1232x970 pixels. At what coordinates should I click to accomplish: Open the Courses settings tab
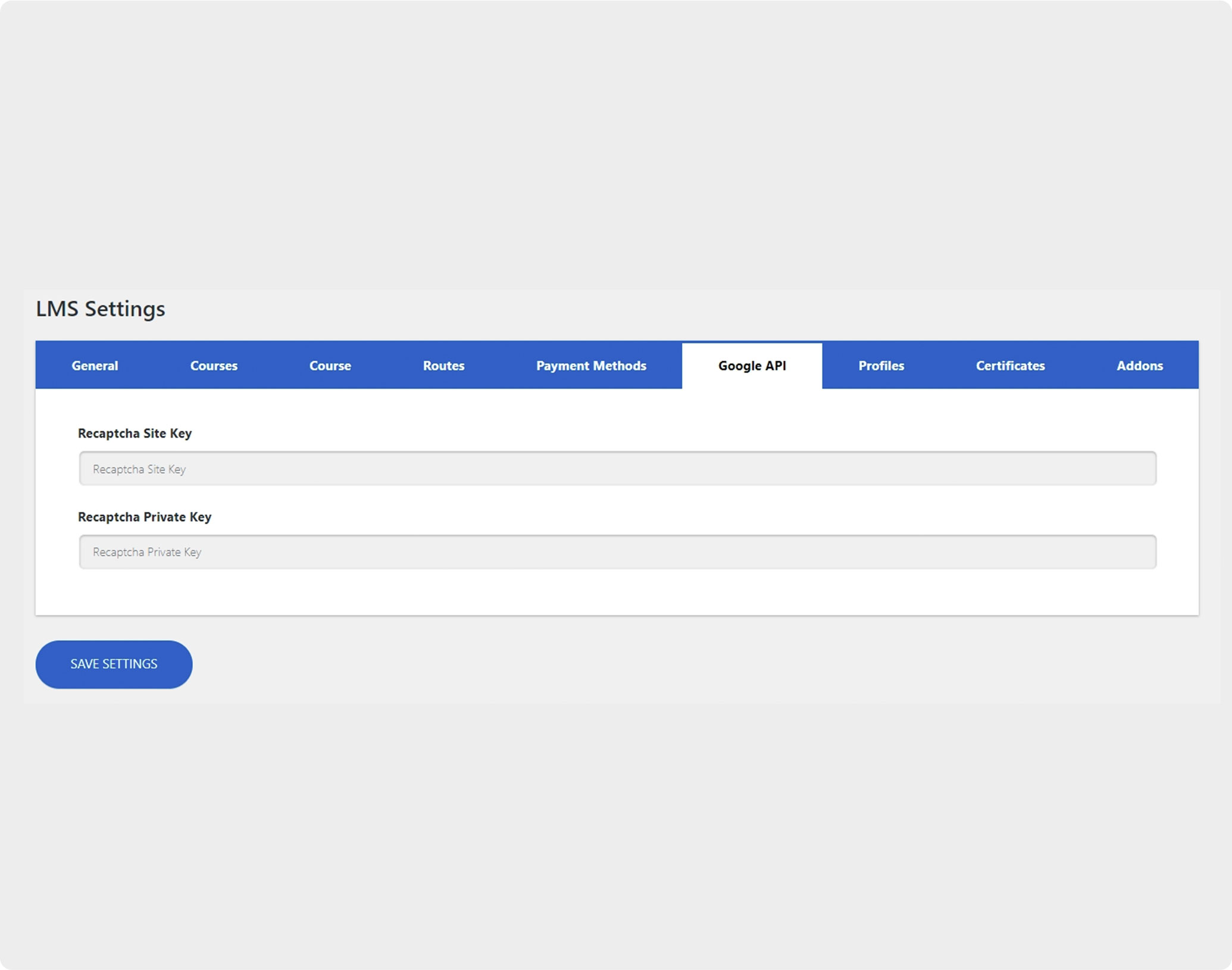coord(214,366)
